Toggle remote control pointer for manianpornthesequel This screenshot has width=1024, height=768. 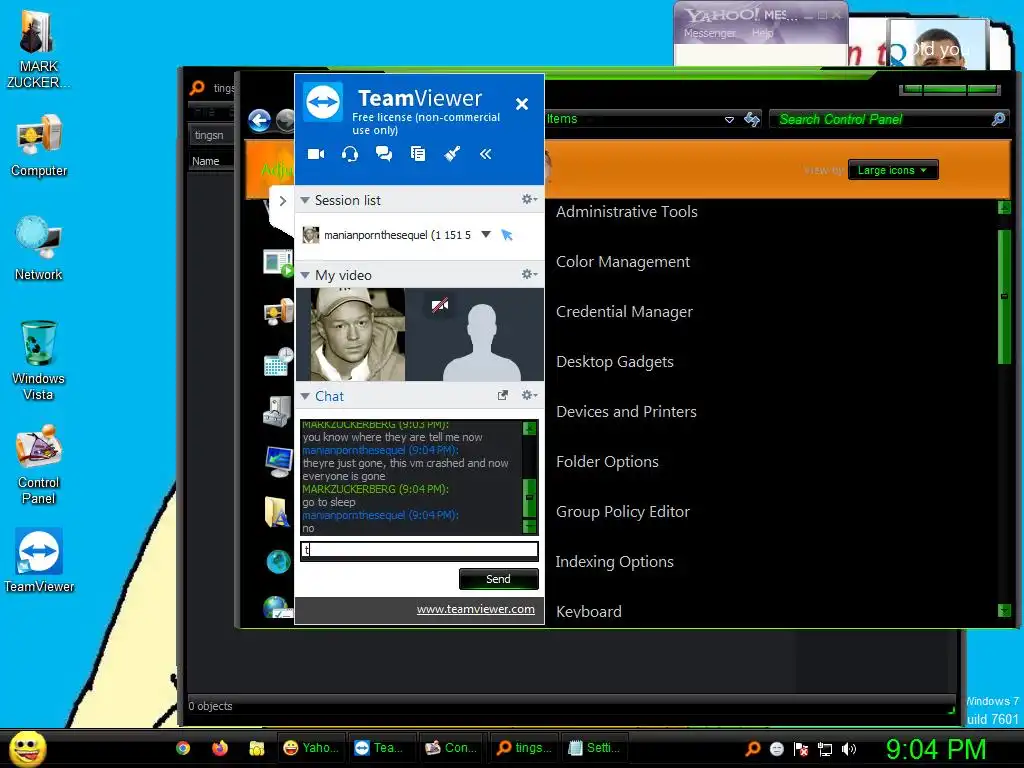point(507,234)
